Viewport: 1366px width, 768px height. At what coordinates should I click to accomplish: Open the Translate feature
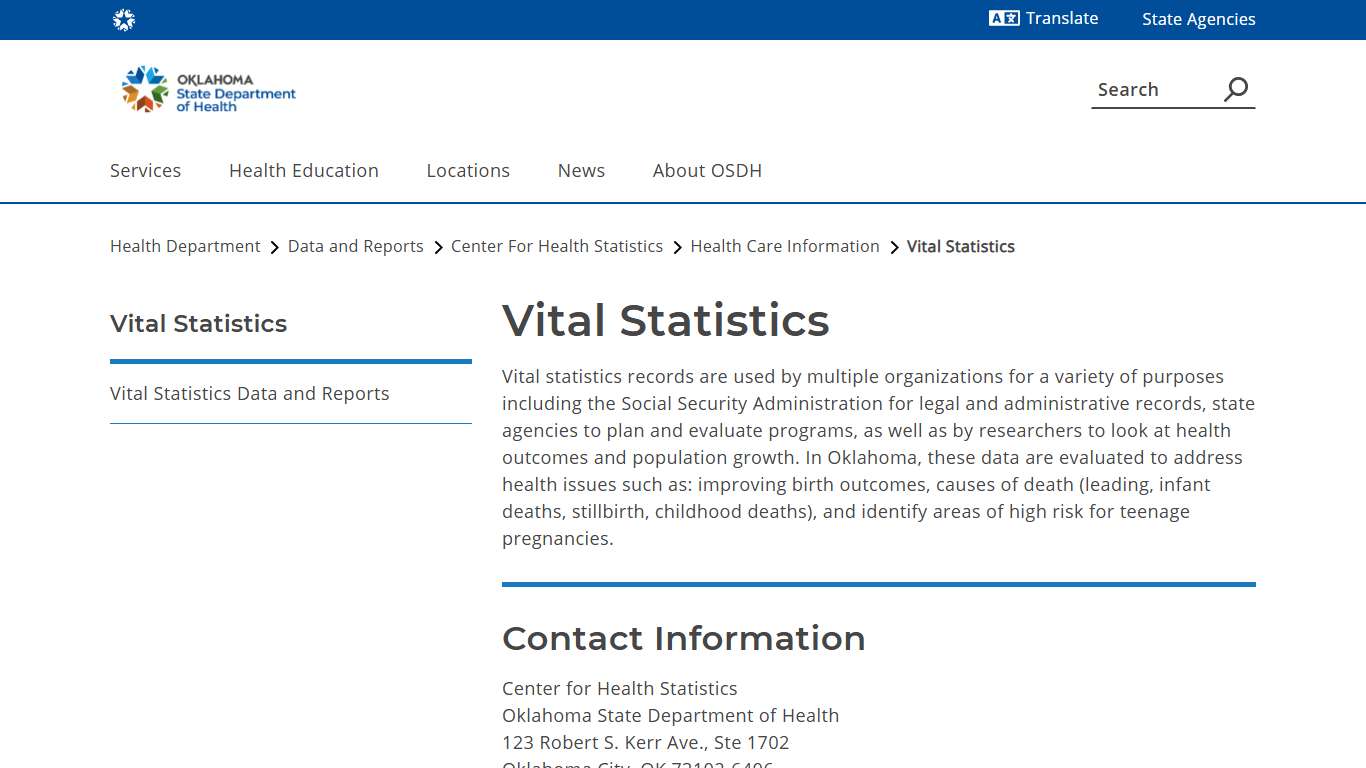point(1043,19)
